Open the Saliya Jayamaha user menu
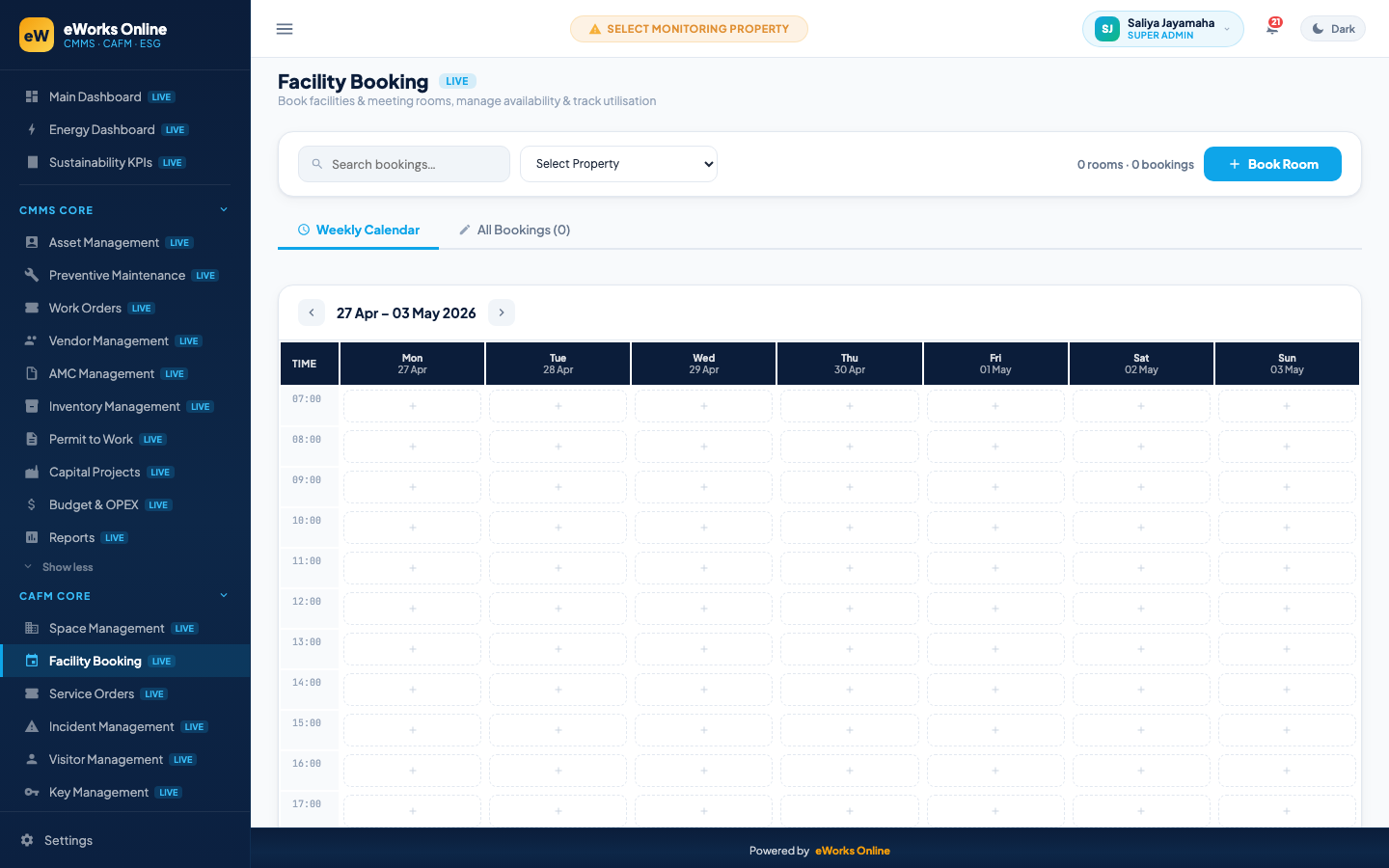Image resolution: width=1389 pixels, height=868 pixels. 1162,29
